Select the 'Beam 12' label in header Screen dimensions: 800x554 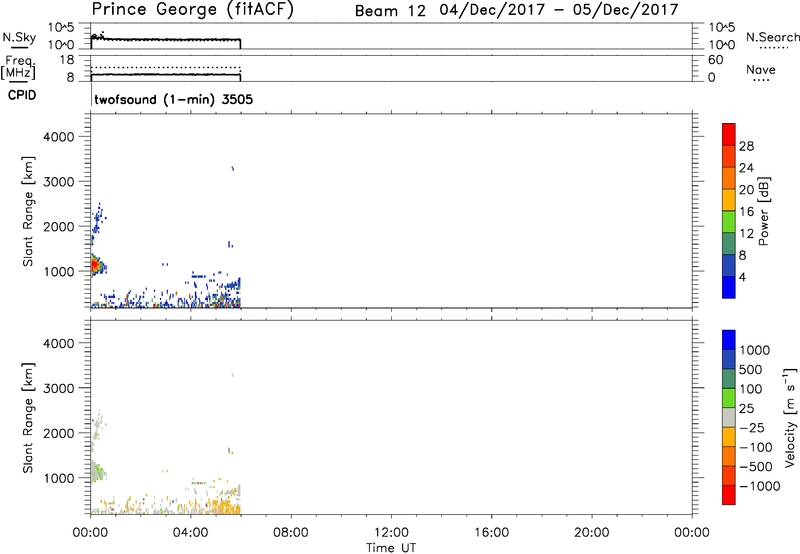tap(390, 11)
